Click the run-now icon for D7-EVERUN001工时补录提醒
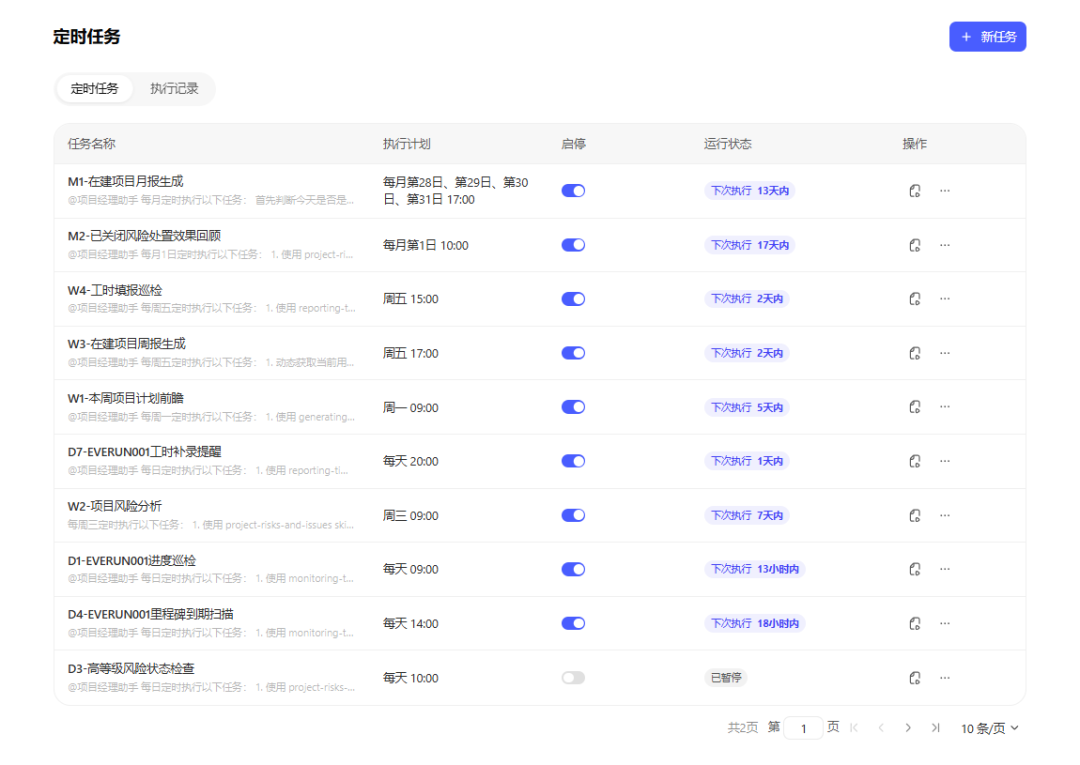The image size is (1080, 765). [x=915, y=461]
